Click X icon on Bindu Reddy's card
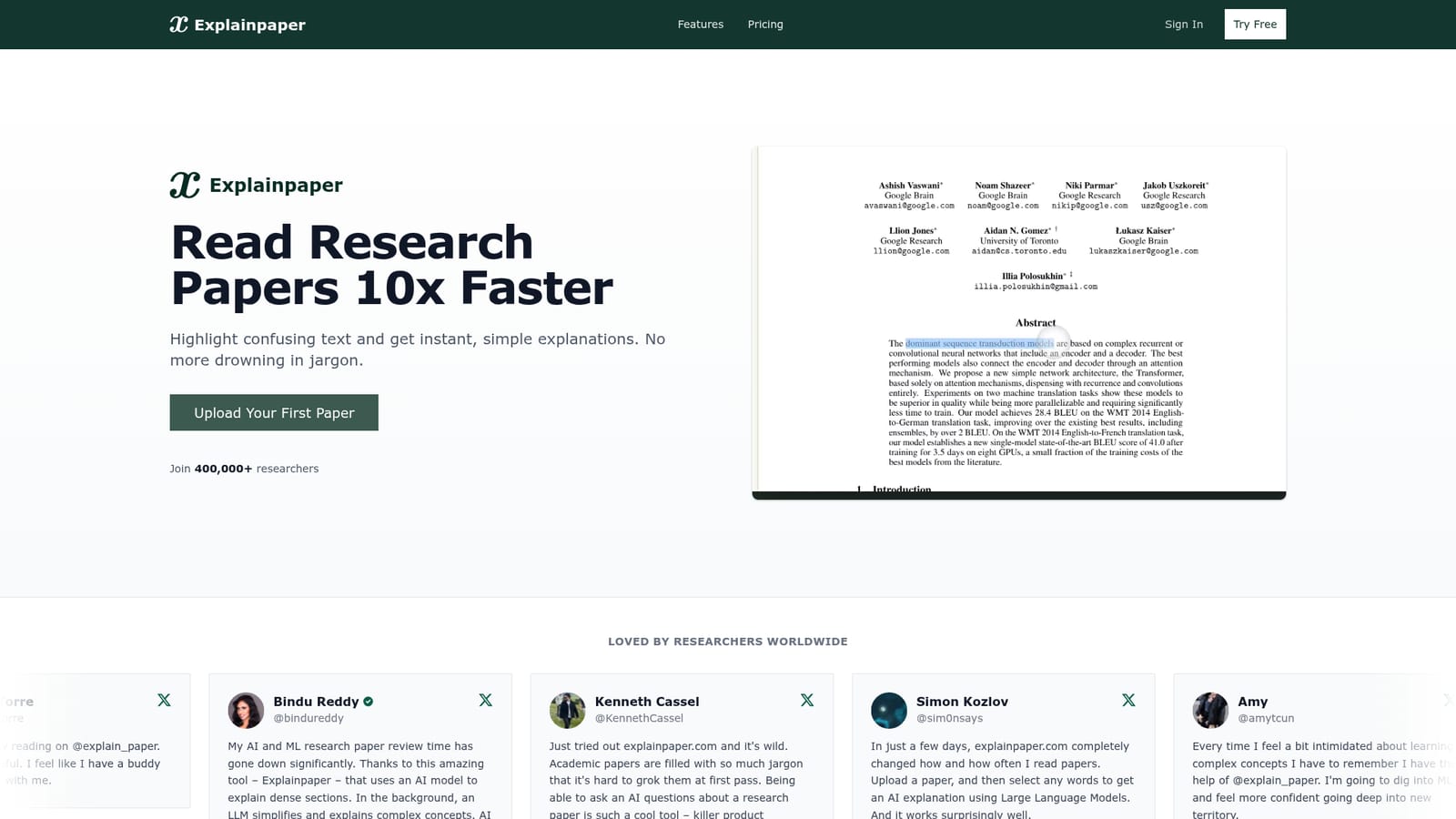The image size is (1456, 819). pos(485,700)
